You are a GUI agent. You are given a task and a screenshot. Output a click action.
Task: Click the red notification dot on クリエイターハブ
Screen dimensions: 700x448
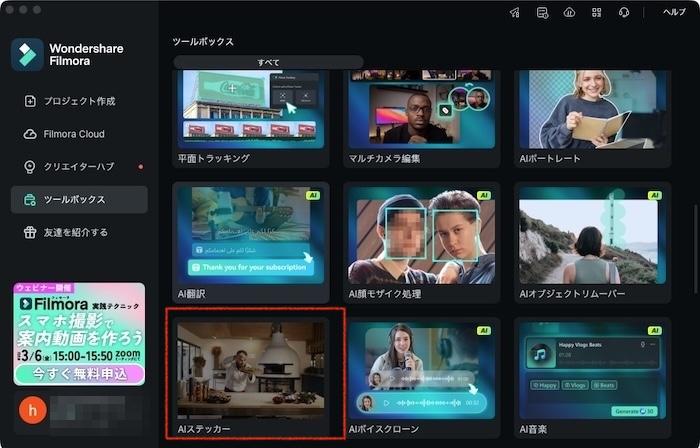pyautogui.click(x=141, y=167)
